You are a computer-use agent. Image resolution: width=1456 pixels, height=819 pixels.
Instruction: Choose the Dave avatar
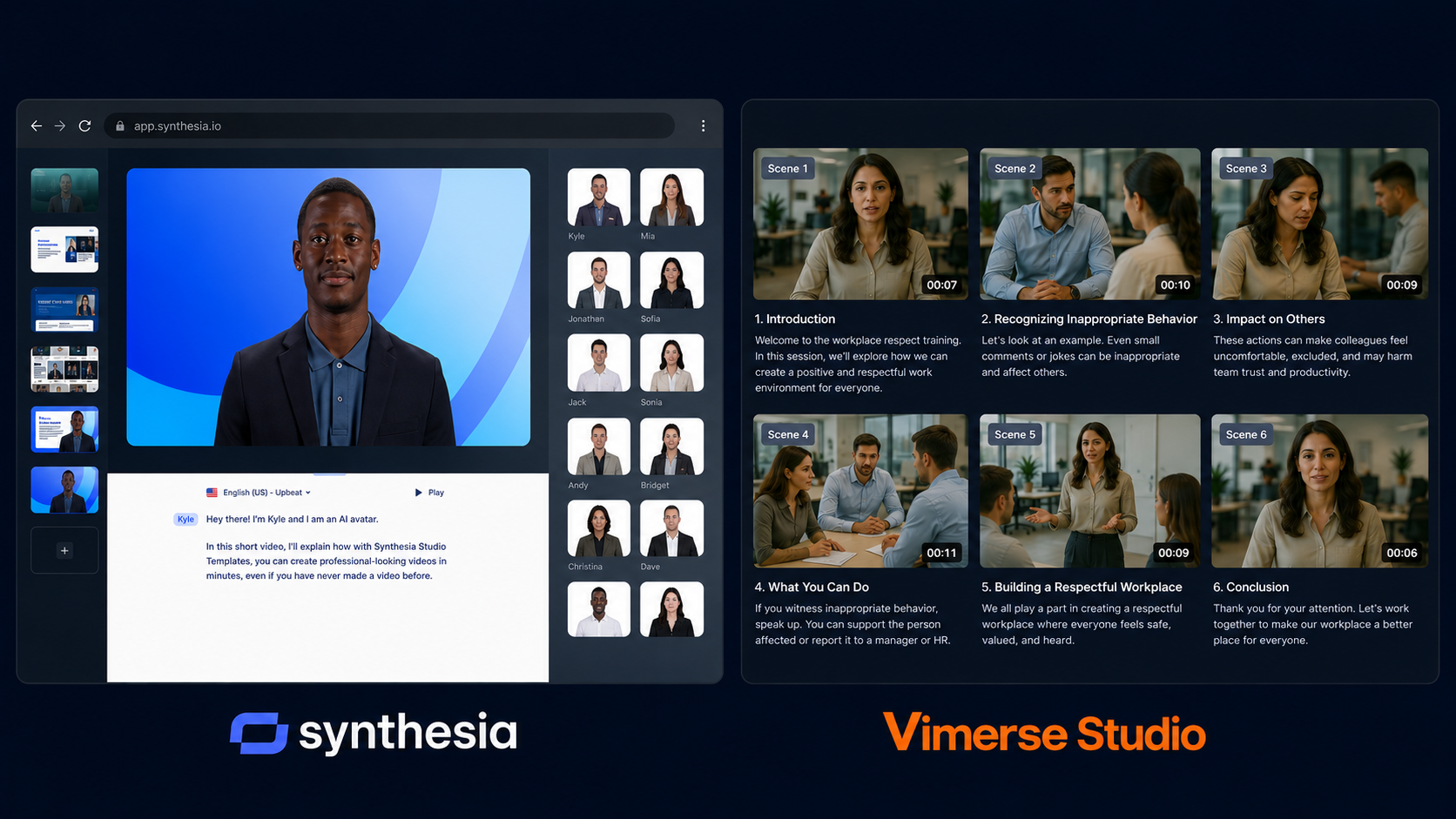click(671, 528)
